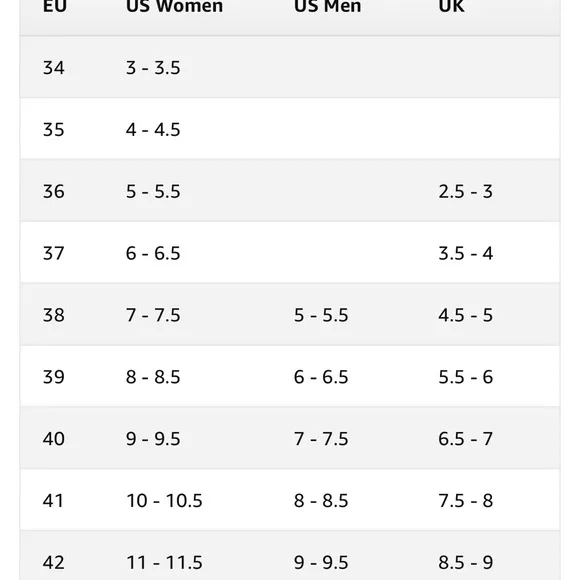Click US Women 10 - 10.5 cell
The height and width of the screenshot is (580, 580).
(x=165, y=500)
